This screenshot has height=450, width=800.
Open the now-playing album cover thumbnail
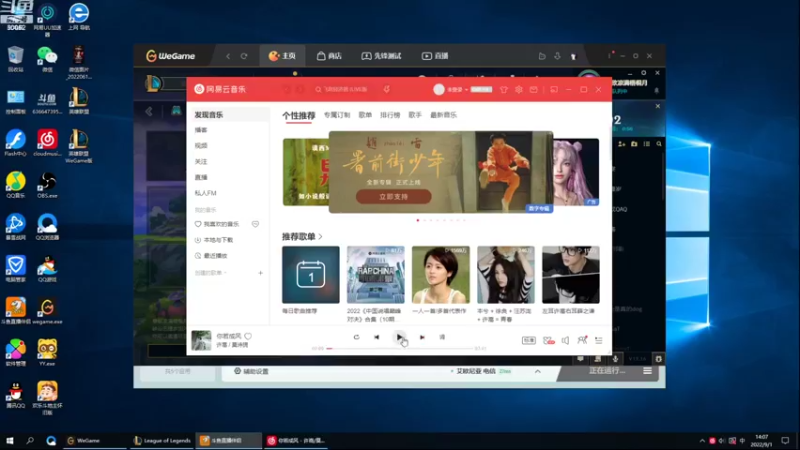[x=201, y=340]
